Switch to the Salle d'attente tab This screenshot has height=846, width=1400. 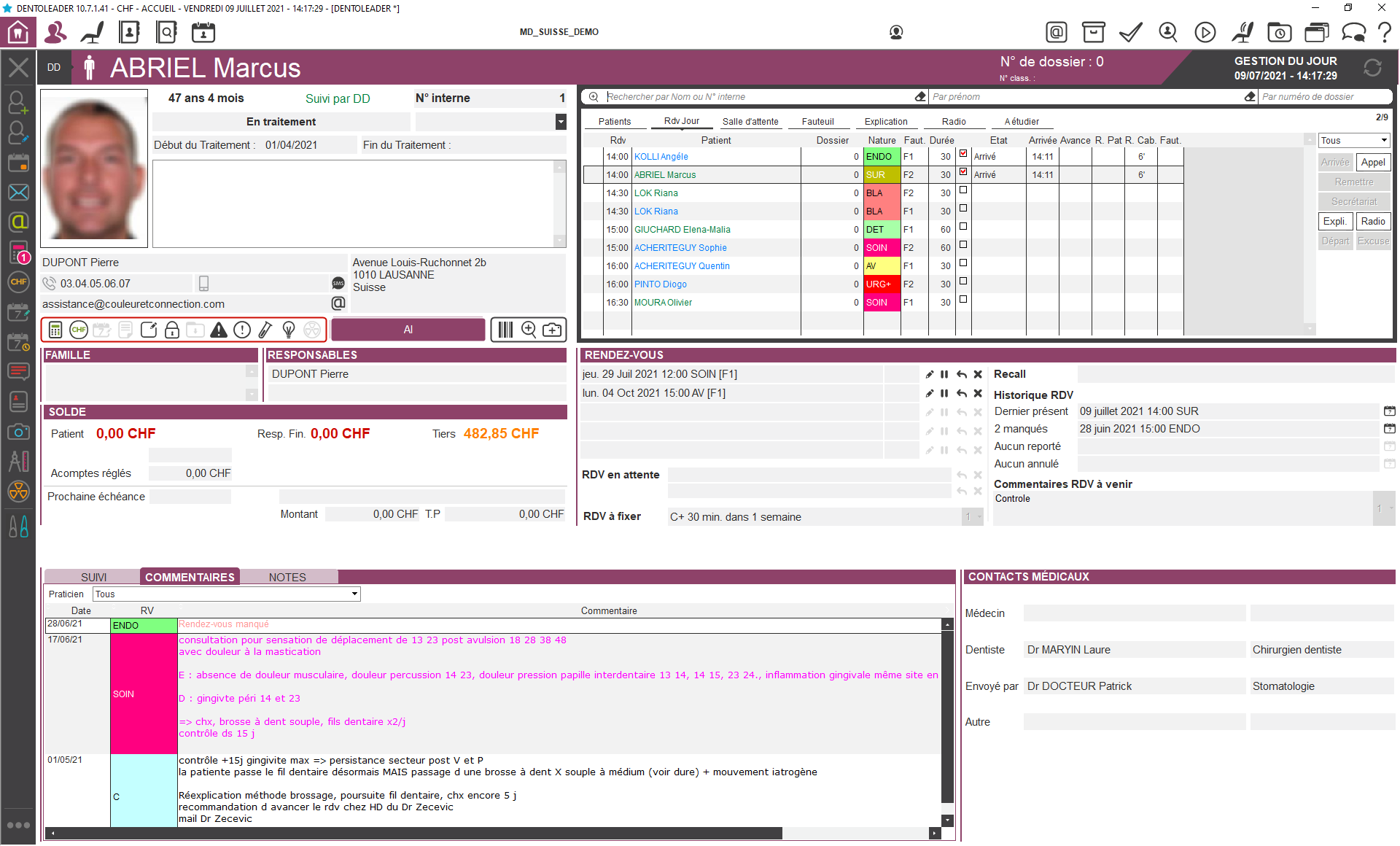750,122
